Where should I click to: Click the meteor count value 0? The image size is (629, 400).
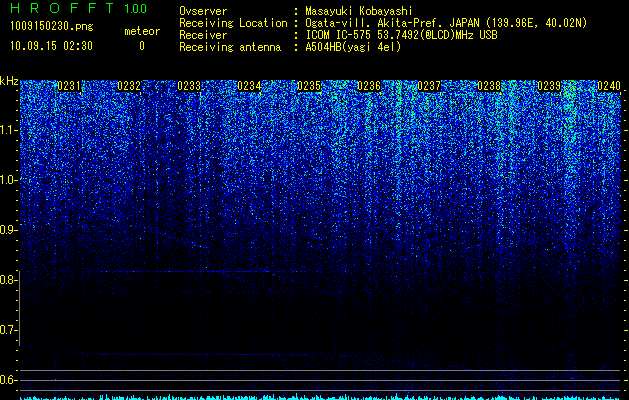pyautogui.click(x=142, y=46)
